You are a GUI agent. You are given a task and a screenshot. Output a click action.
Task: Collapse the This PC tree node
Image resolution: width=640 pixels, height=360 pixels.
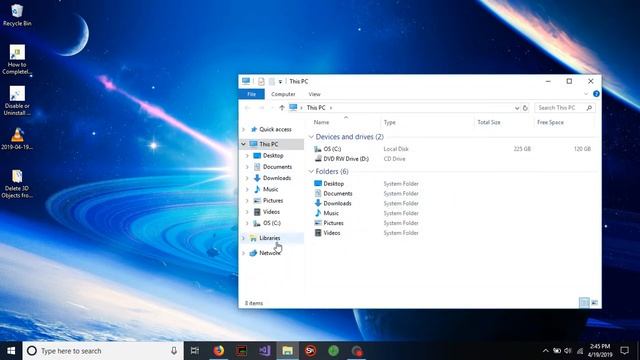point(244,144)
